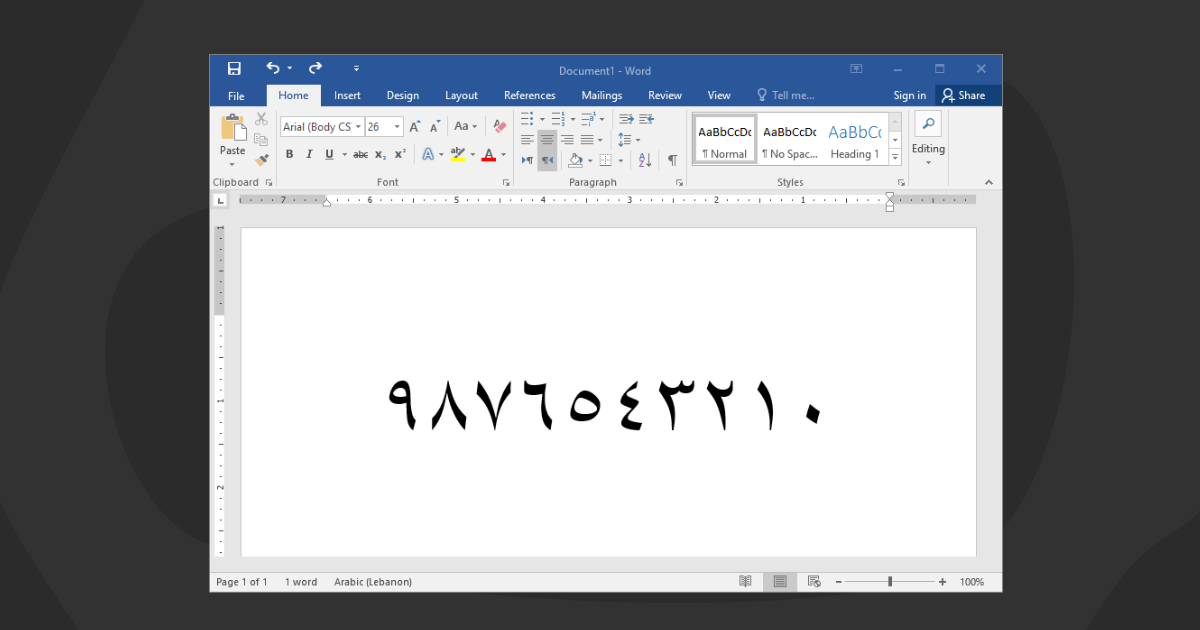Sort the selection alphabetically
This screenshot has height=630, width=1200.
click(645, 160)
